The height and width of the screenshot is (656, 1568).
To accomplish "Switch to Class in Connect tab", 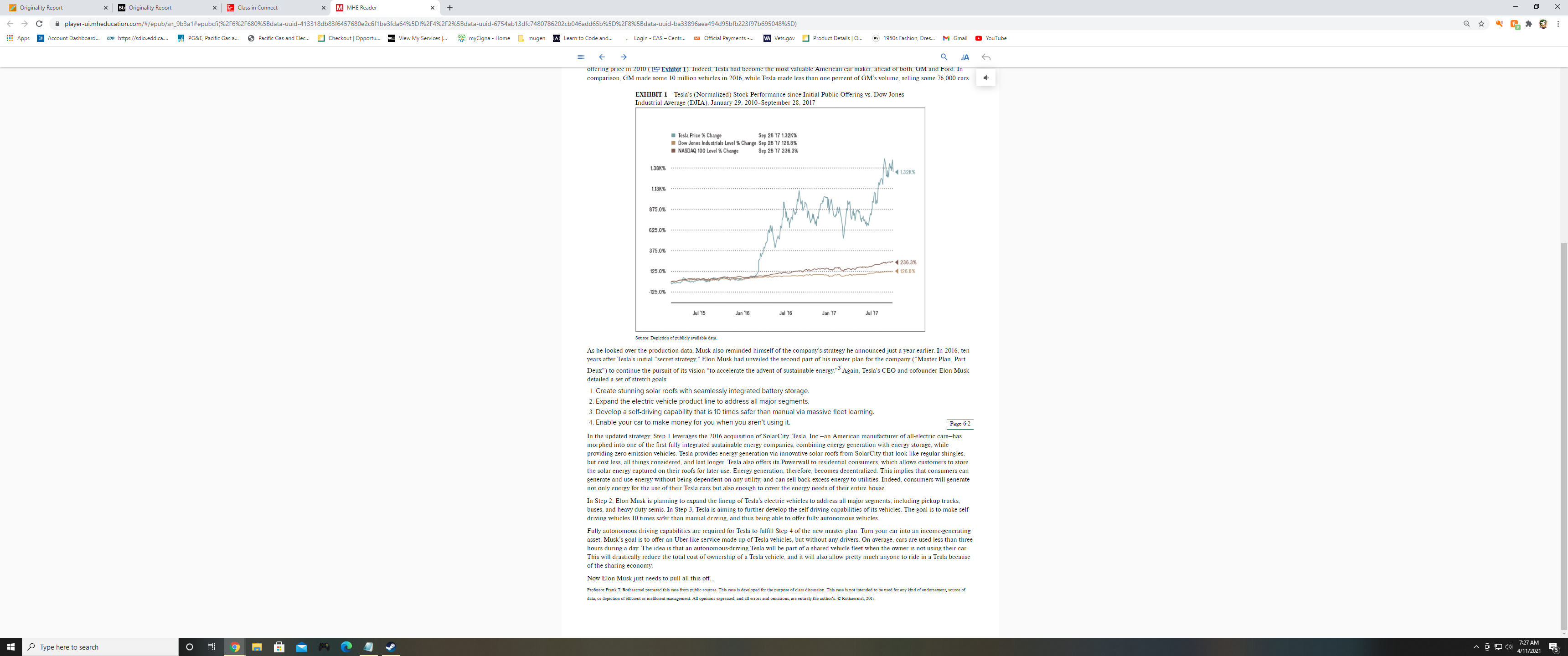I will [x=276, y=8].
